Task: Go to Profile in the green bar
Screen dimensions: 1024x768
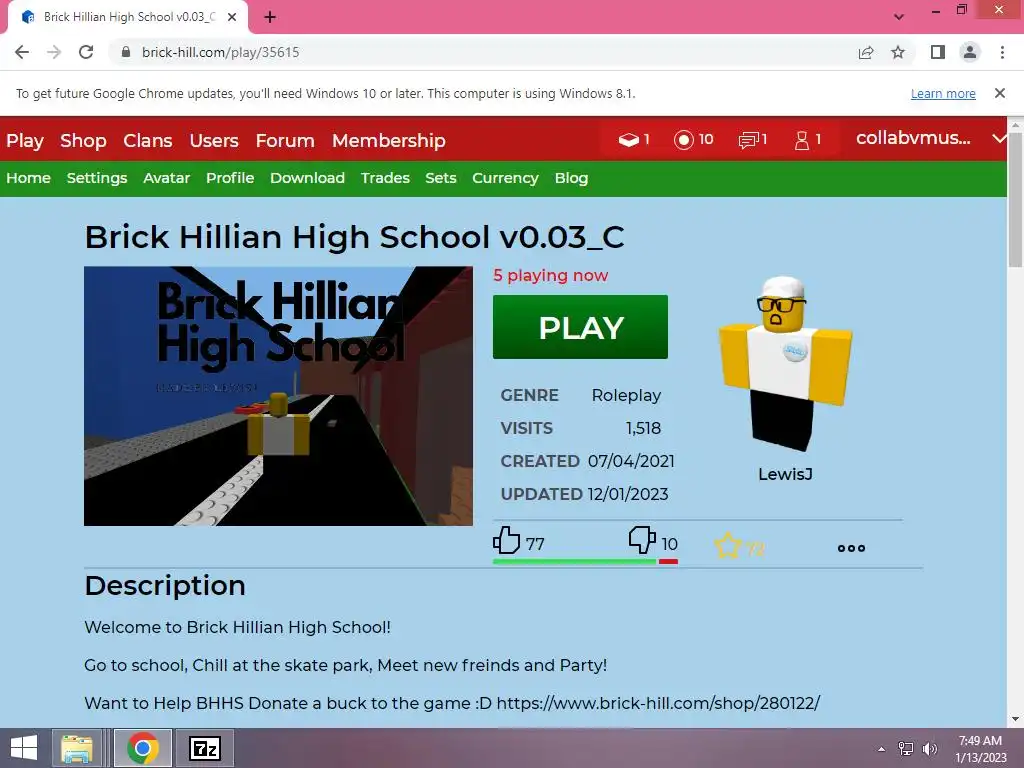Action: click(230, 178)
